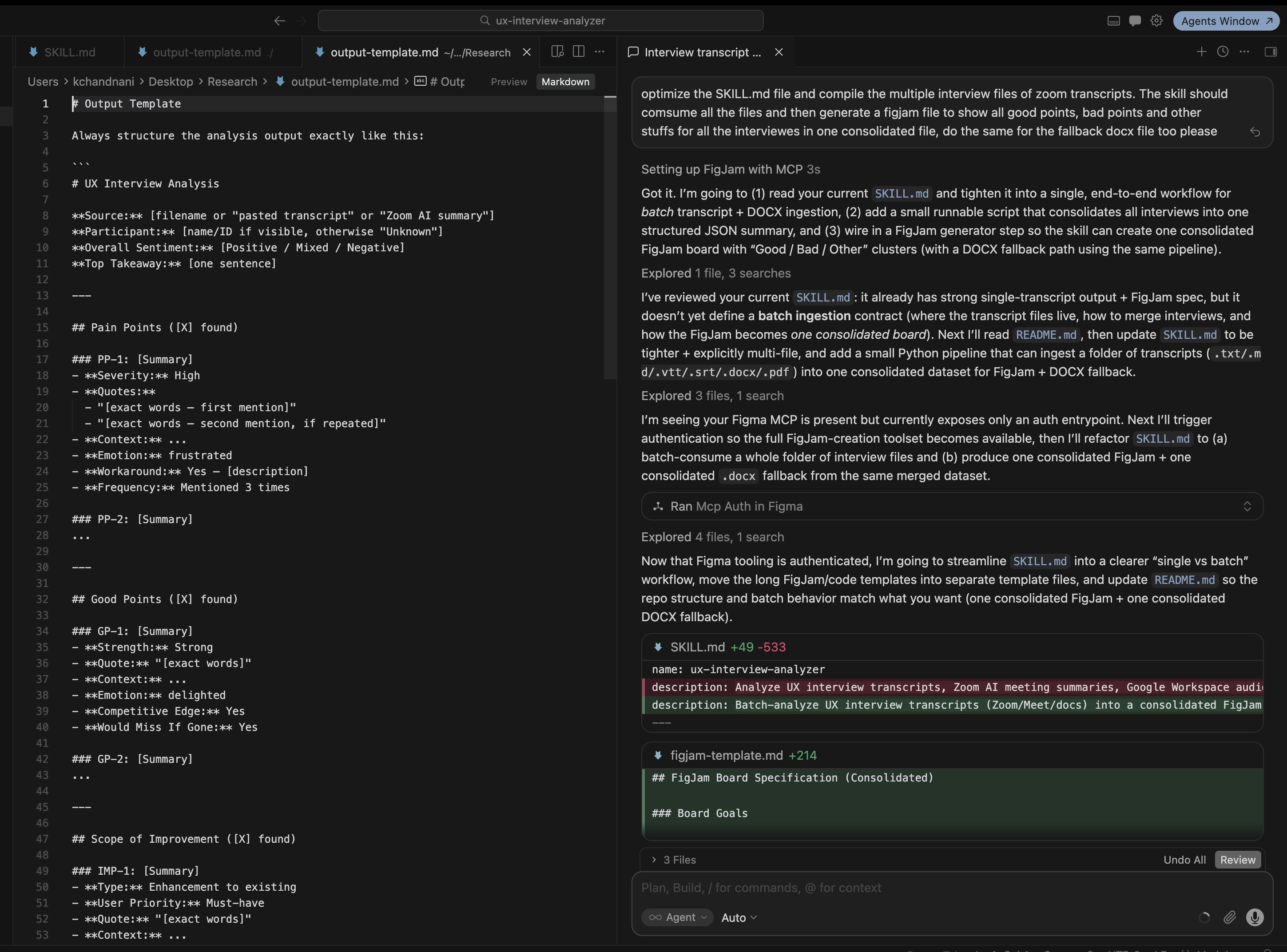Click the '## Good Points' line
Viewport: 1287px width, 952px height.
pyautogui.click(x=155, y=599)
